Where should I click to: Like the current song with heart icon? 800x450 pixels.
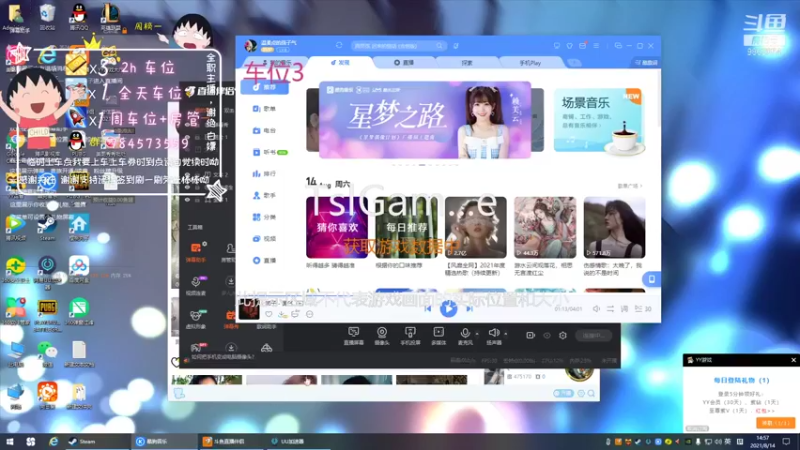pyautogui.click(x=268, y=314)
